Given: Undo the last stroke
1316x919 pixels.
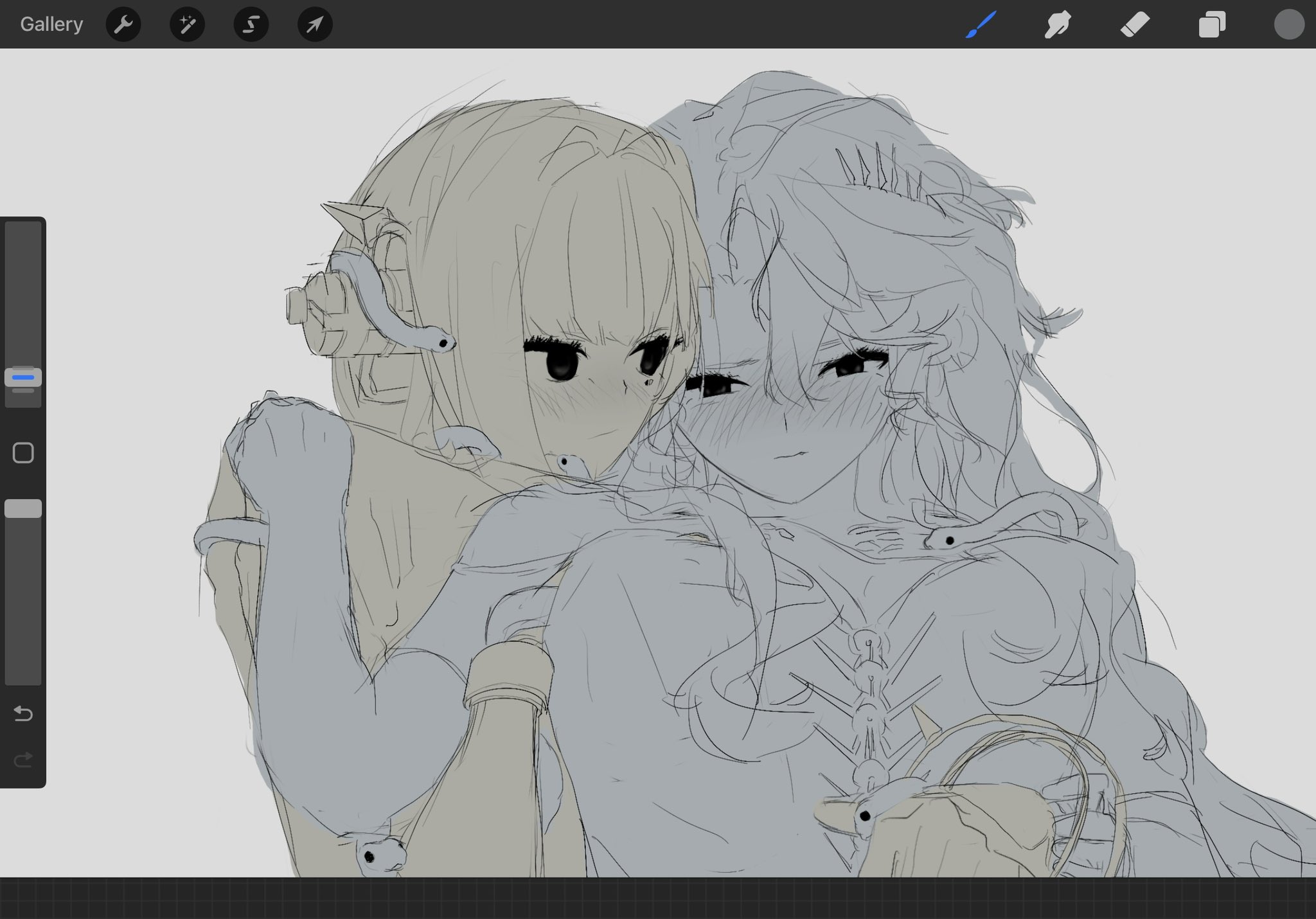Looking at the screenshot, I should 23,713.
